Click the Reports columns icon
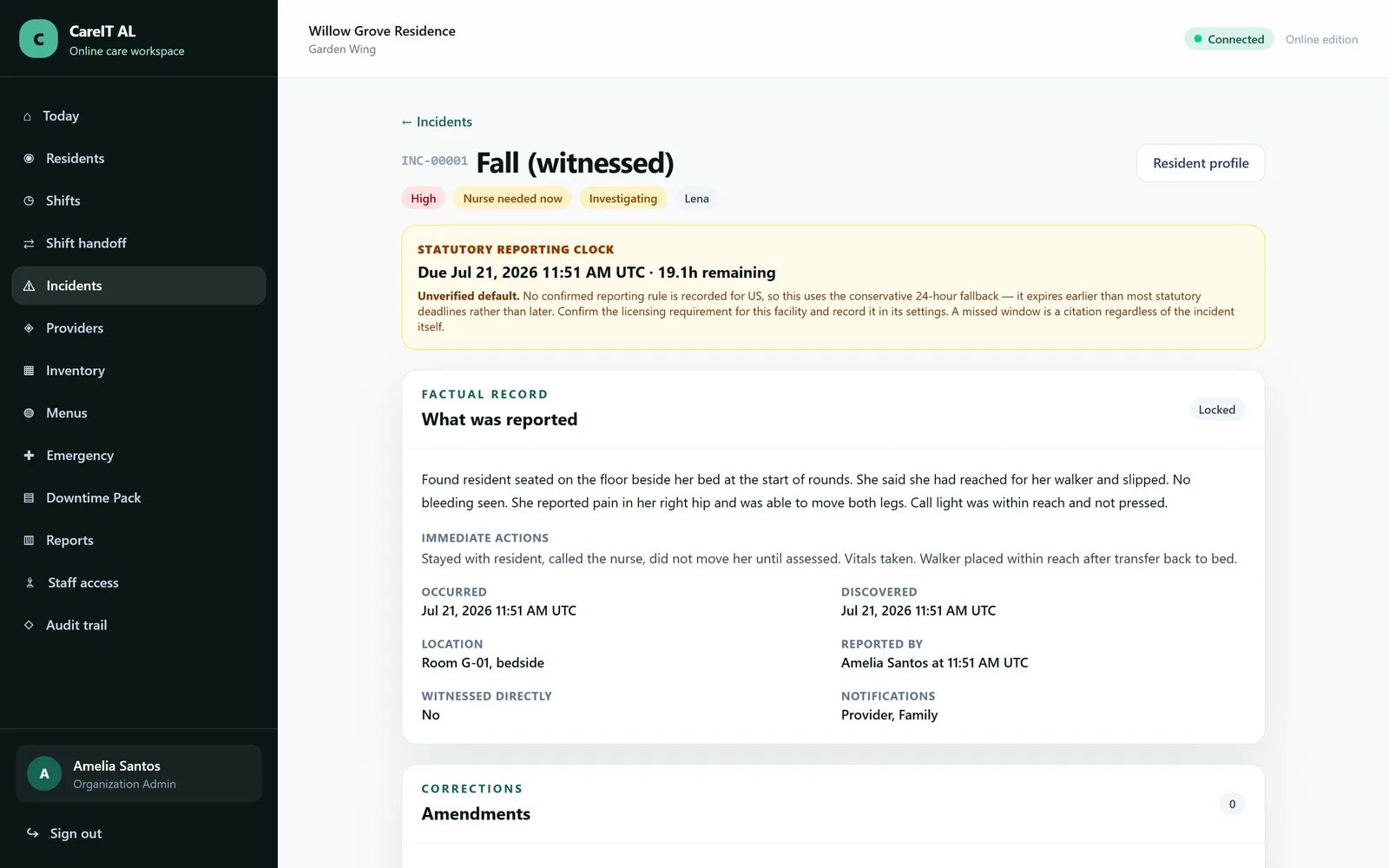This screenshot has width=1389, height=868. tap(29, 541)
